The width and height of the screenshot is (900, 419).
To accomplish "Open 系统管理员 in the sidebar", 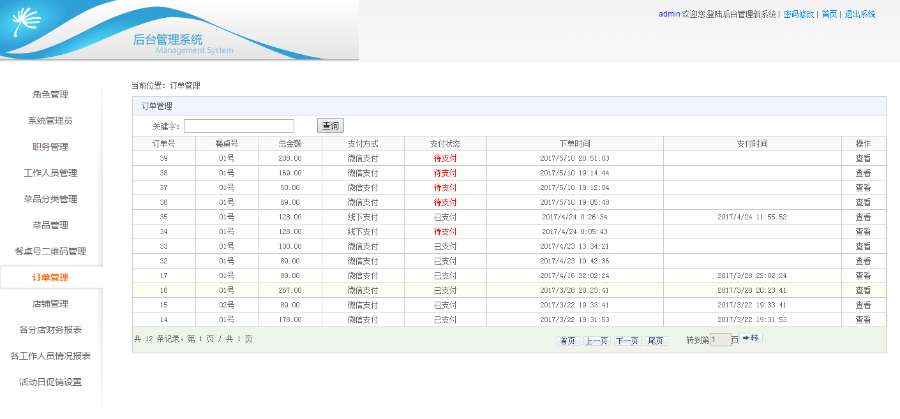I will [51, 121].
